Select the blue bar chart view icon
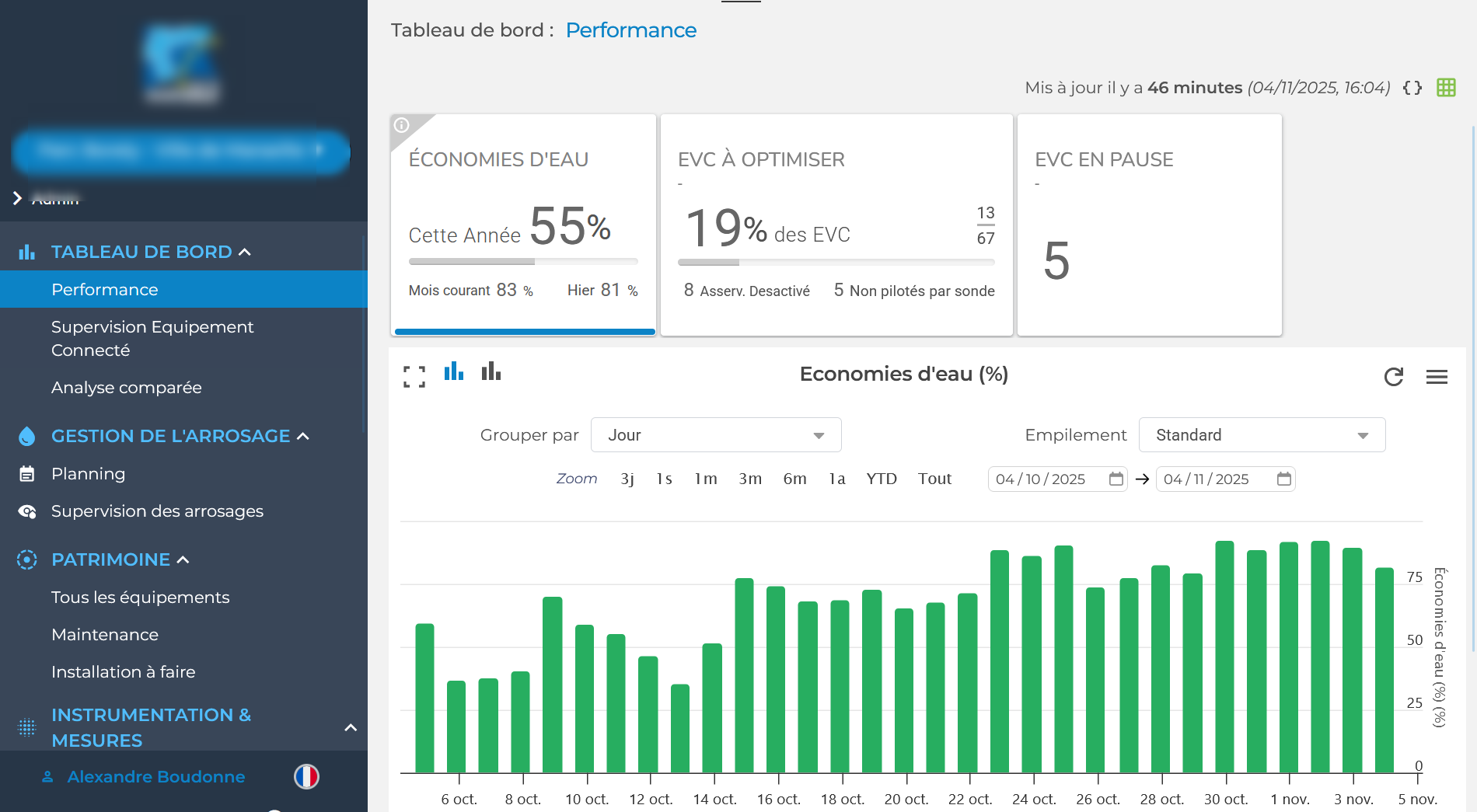This screenshot has width=1477, height=812. [x=454, y=372]
